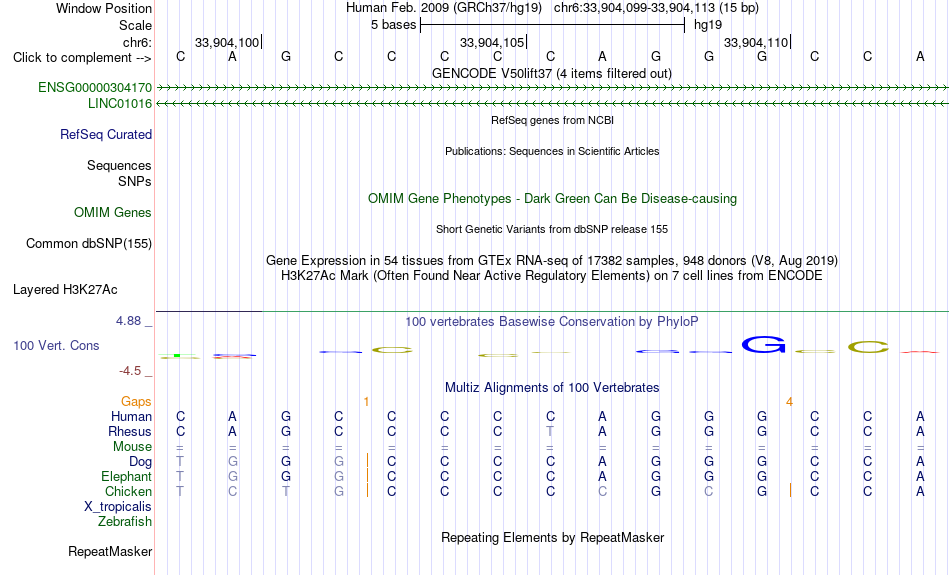Image resolution: width=950 pixels, height=575 pixels.
Task: Click the ENSG00000304170 gene track label
Action: click(x=95, y=88)
